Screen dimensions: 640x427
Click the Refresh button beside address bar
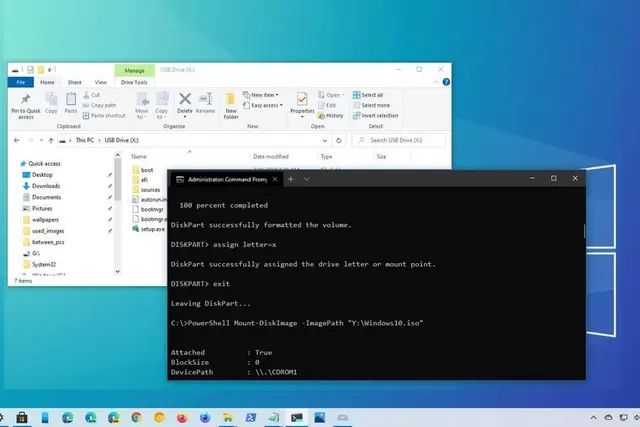pos(338,140)
